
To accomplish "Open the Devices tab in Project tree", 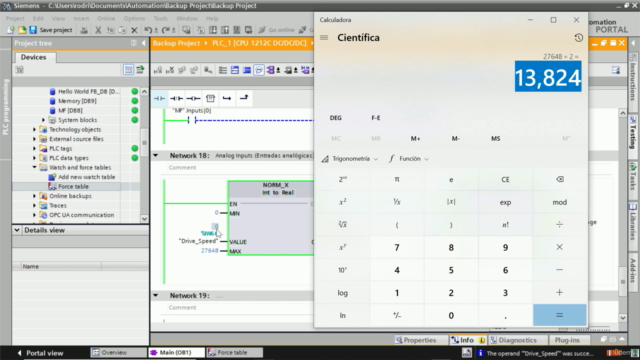I will pyautogui.click(x=33, y=58).
